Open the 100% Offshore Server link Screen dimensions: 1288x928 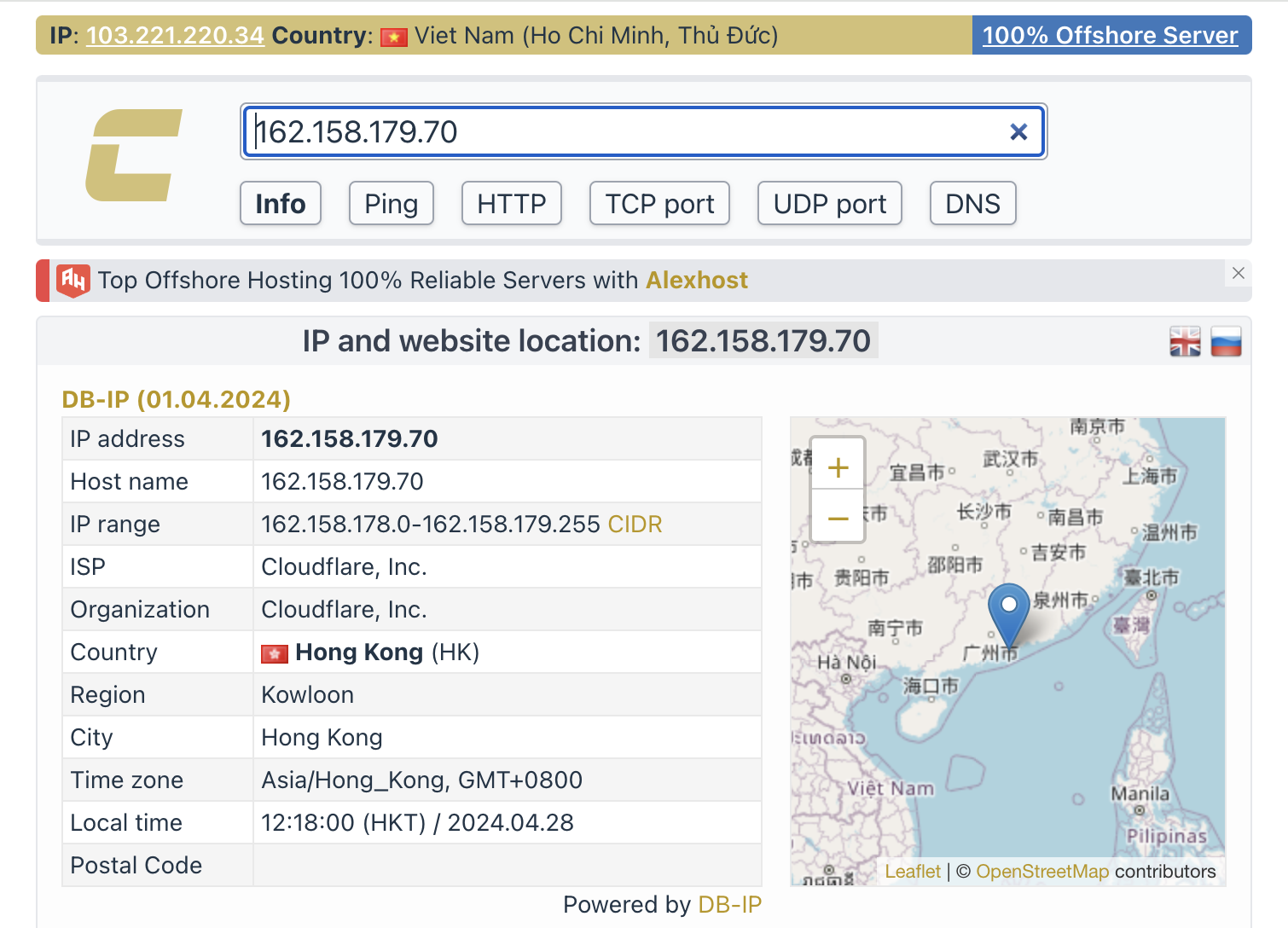pos(1111,36)
